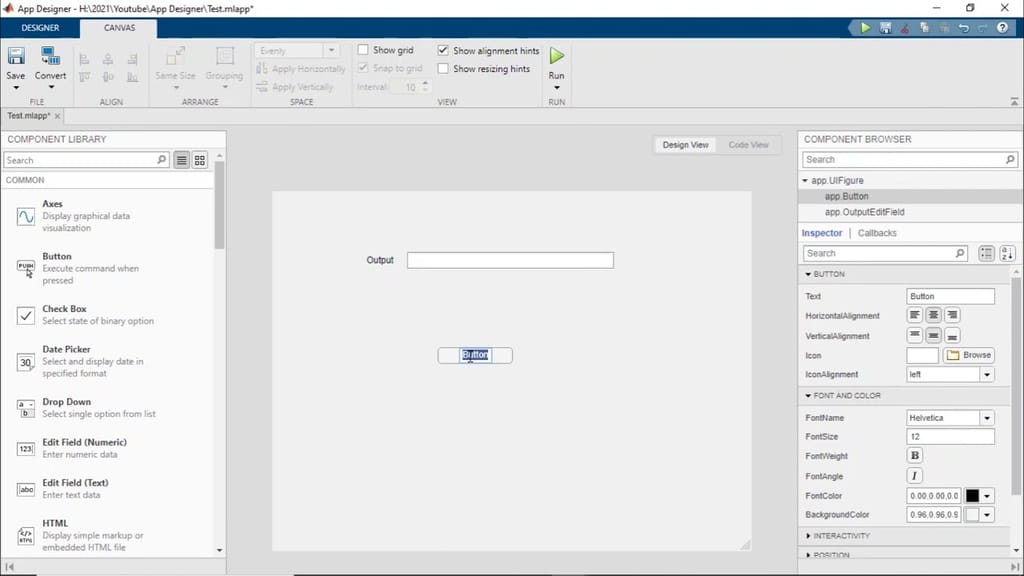The image size is (1024, 576).
Task: Collapse the FONT AND COLOR section
Action: pyautogui.click(x=810, y=395)
